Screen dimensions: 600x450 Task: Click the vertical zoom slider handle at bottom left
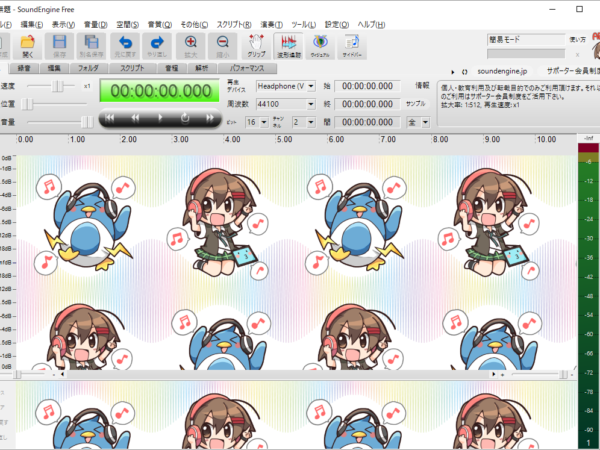[x=17, y=374]
